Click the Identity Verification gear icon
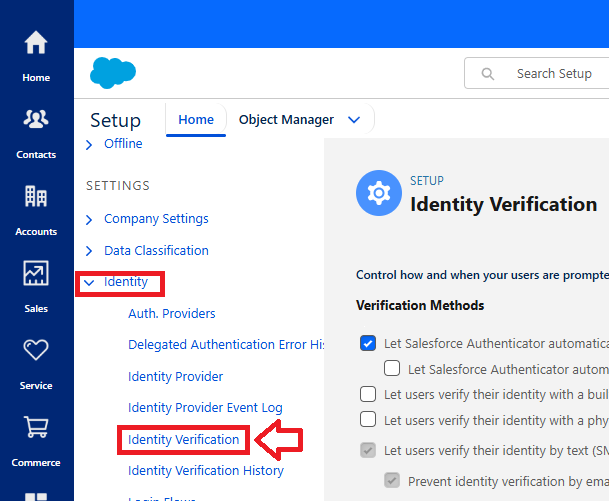The height and width of the screenshot is (501, 609). pos(379,193)
